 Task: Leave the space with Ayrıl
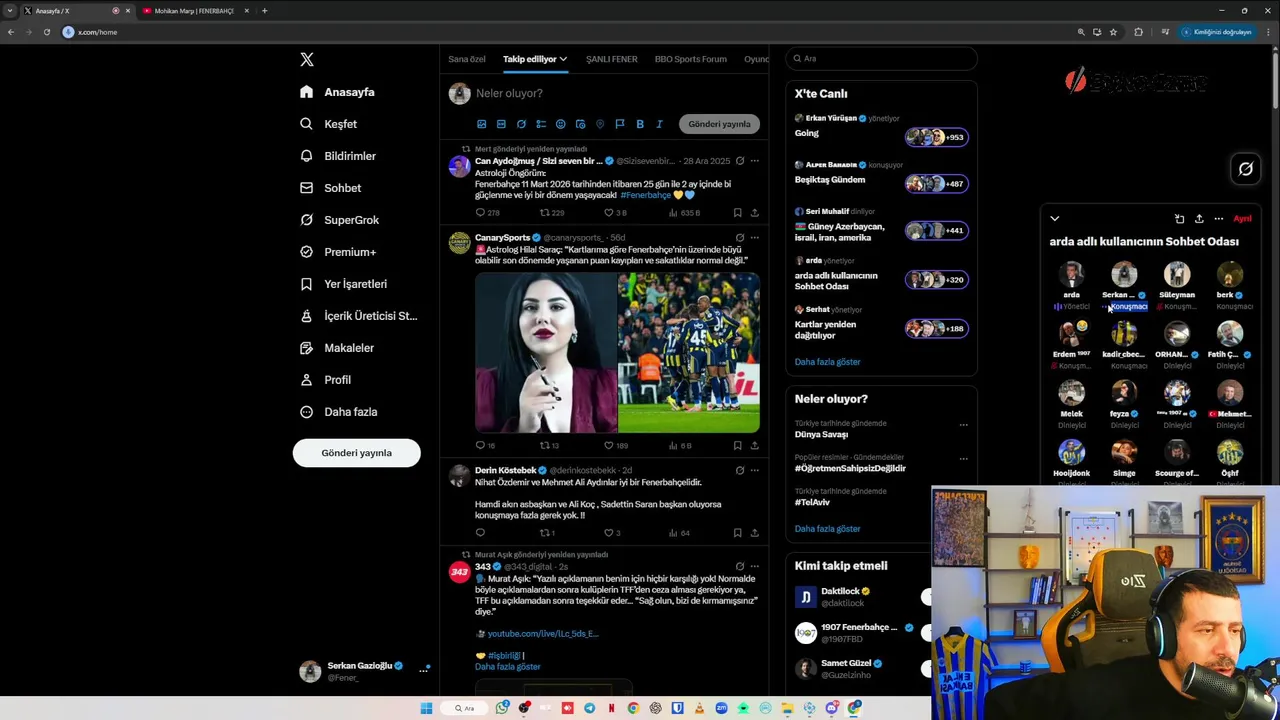1242,218
